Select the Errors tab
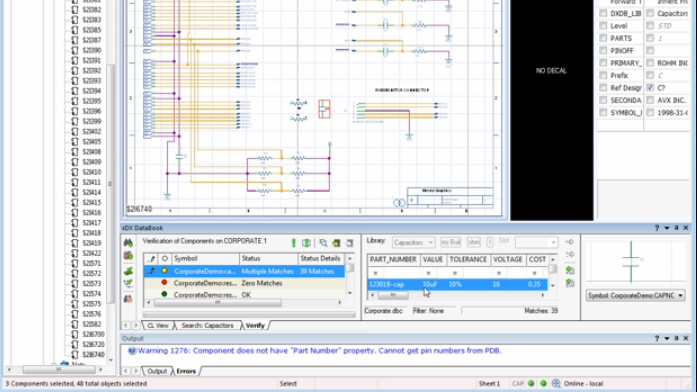This screenshot has height=392, width=697. (x=186, y=371)
